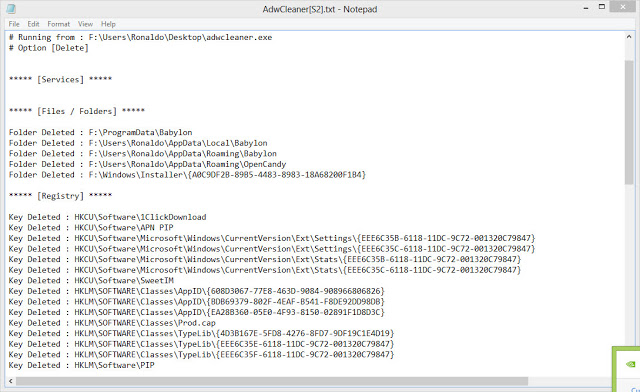Click the 'HKCU\Software\APN PIP' key line
Viewport: 640px width, 392px height.
[91, 228]
